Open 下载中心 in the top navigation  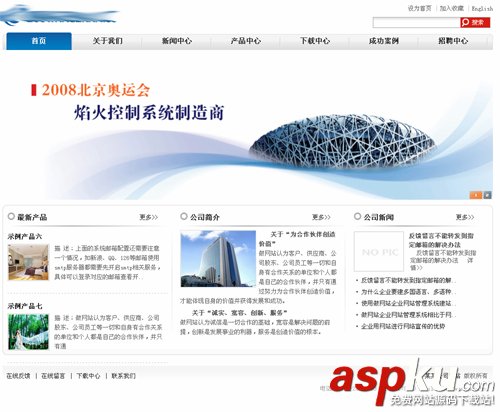315,41
